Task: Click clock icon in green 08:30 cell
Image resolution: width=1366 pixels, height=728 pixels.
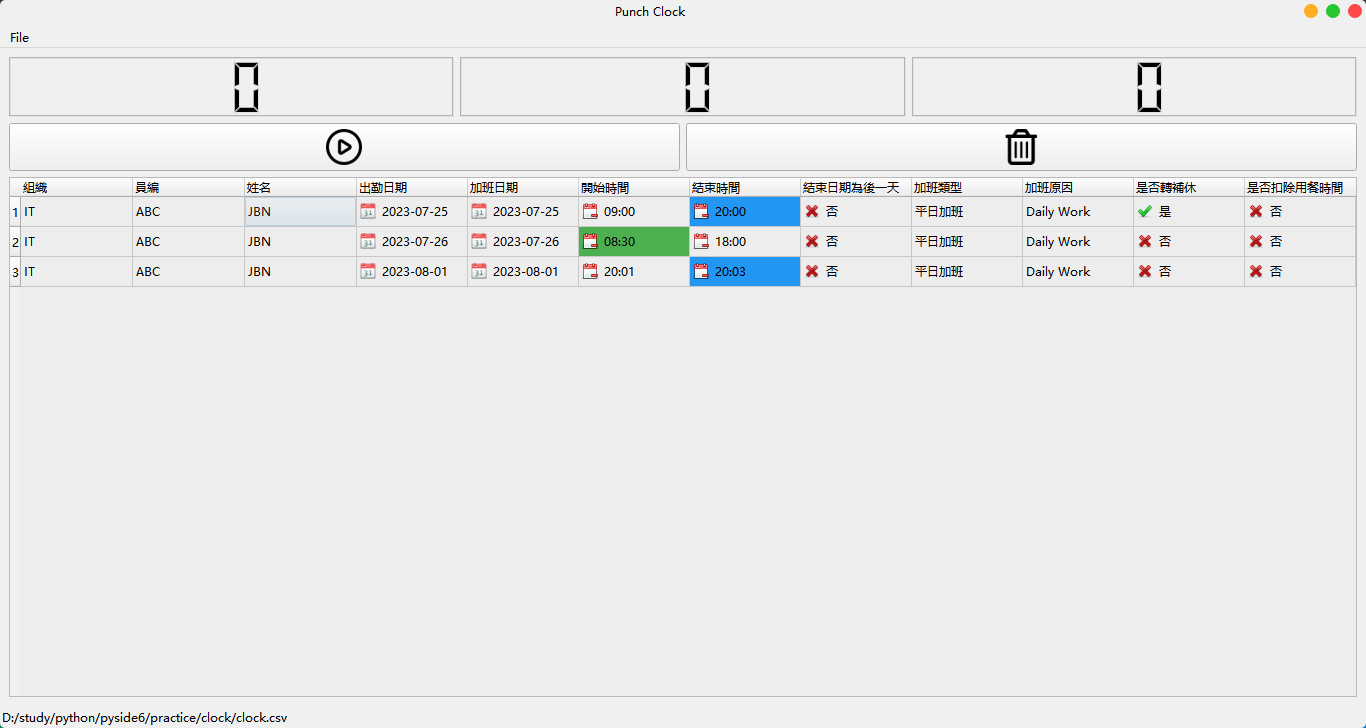Action: [x=590, y=242]
